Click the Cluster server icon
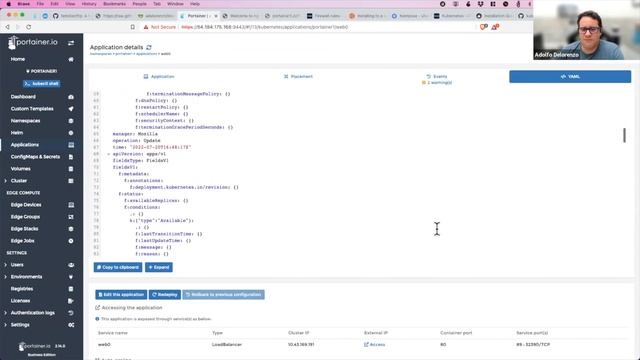This screenshot has width=640, height=360. click(x=71, y=181)
